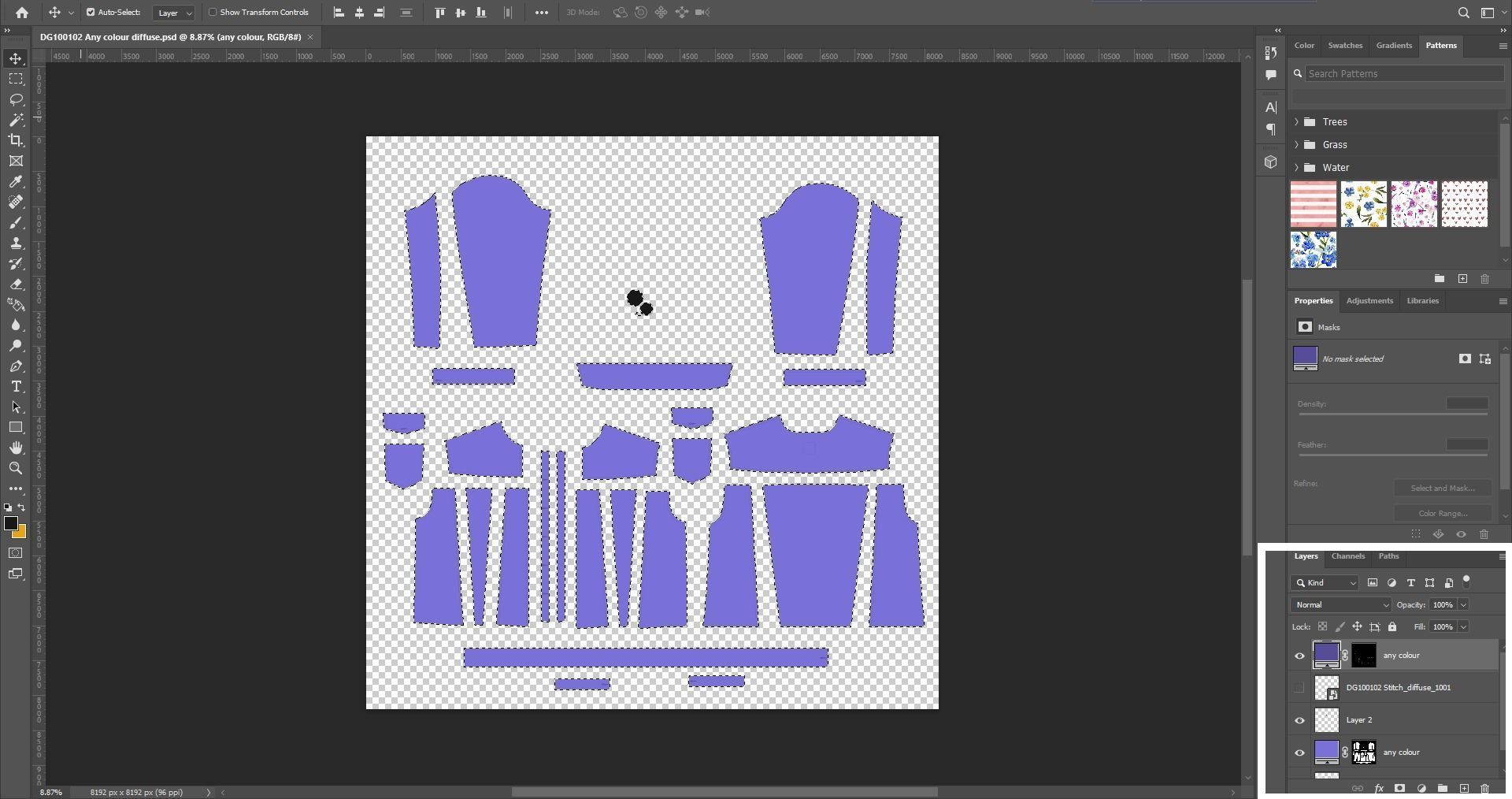Click the Color Range button
1512x799 pixels.
click(x=1443, y=514)
